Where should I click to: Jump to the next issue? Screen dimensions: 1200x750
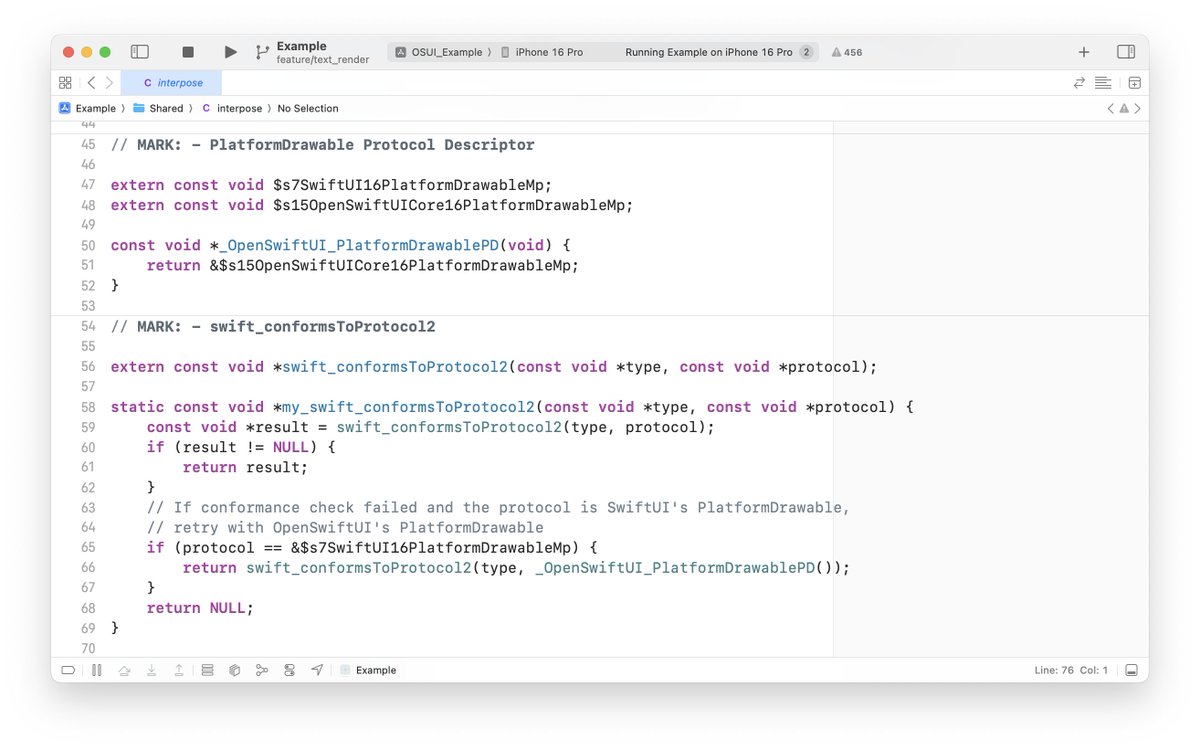[1137, 108]
